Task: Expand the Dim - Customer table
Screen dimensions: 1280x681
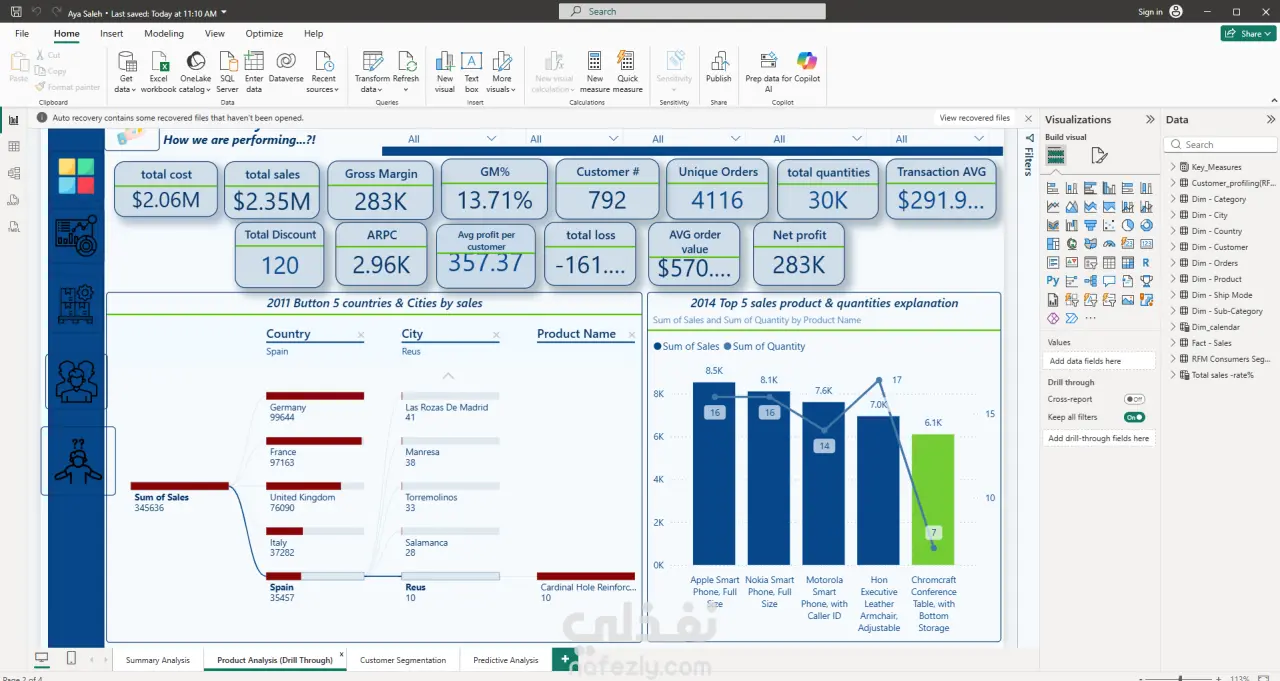Action: coord(1173,247)
